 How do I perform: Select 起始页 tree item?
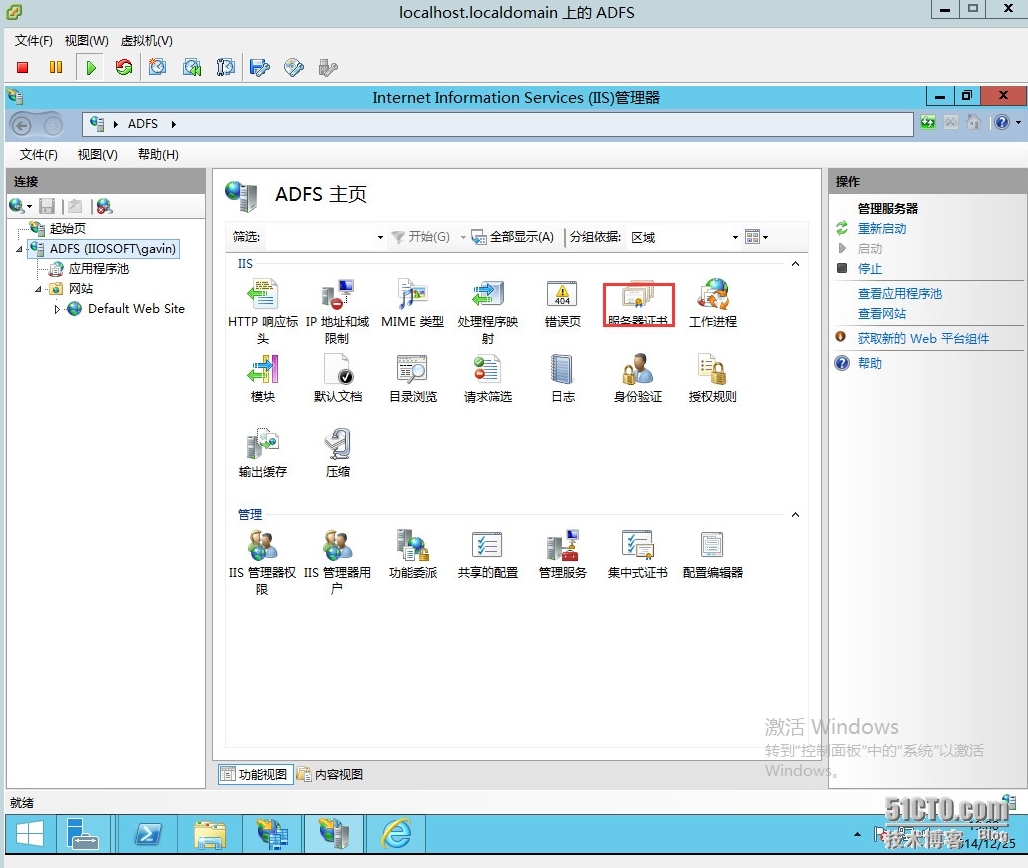(x=68, y=229)
